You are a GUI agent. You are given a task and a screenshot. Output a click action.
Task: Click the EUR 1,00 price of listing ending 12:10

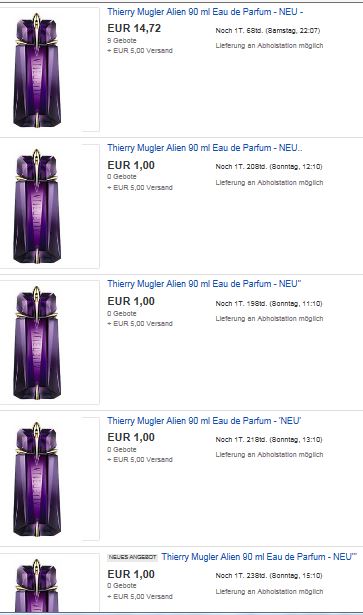click(131, 165)
